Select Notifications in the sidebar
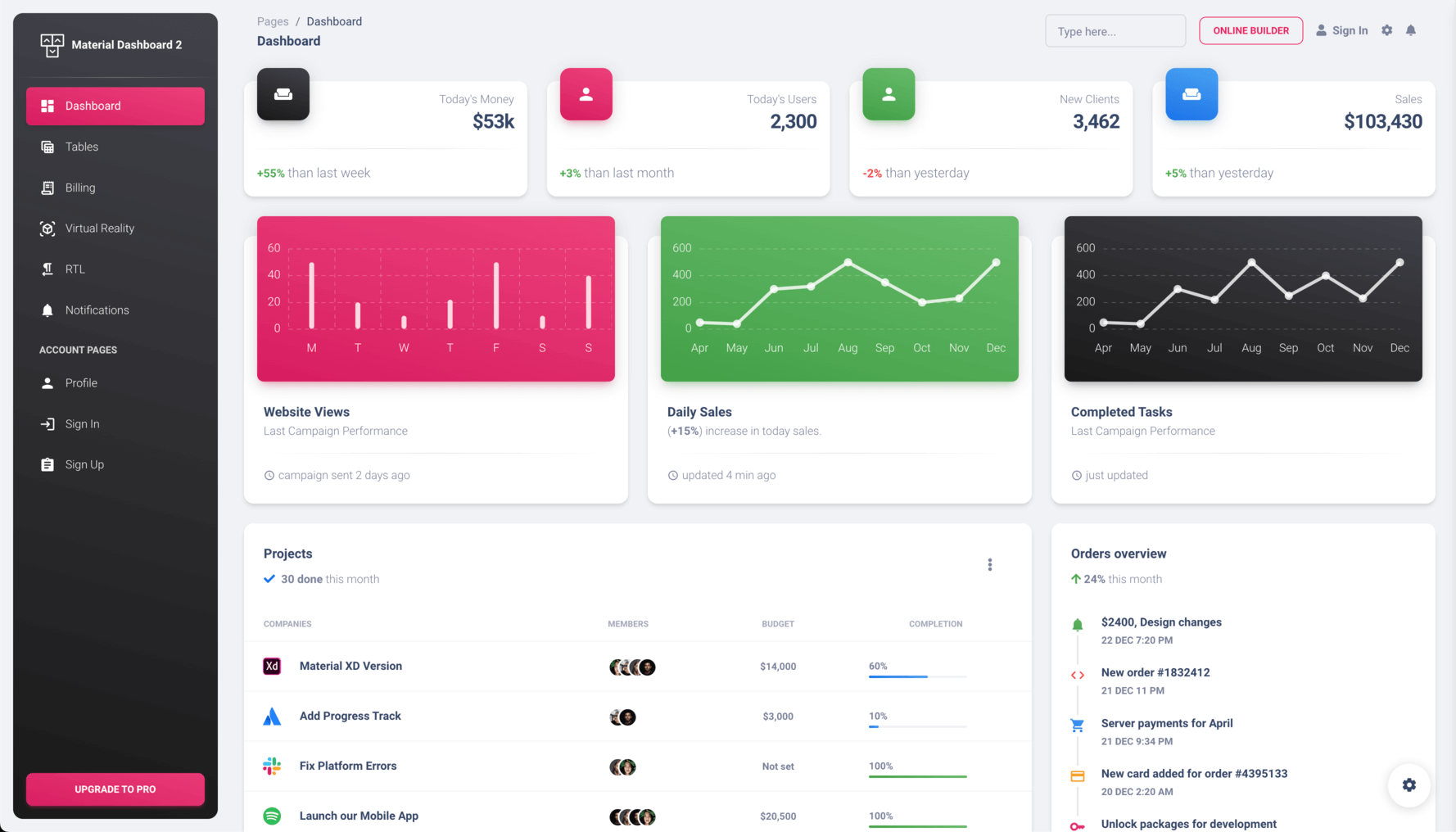The width and height of the screenshot is (1456, 832). coord(115,310)
